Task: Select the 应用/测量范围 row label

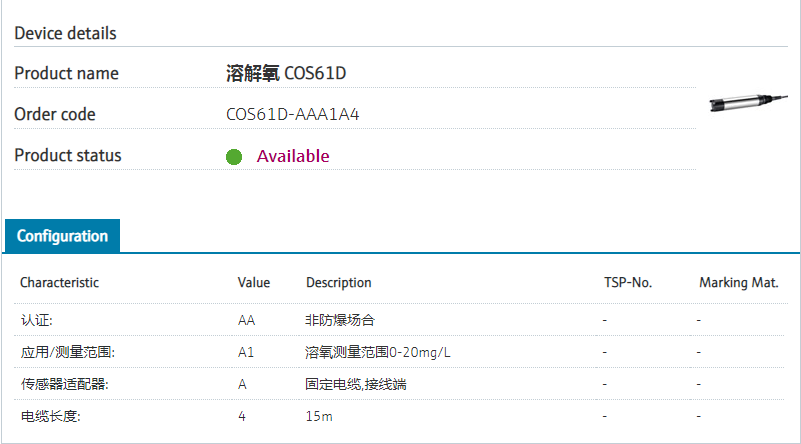Action: coord(67,352)
